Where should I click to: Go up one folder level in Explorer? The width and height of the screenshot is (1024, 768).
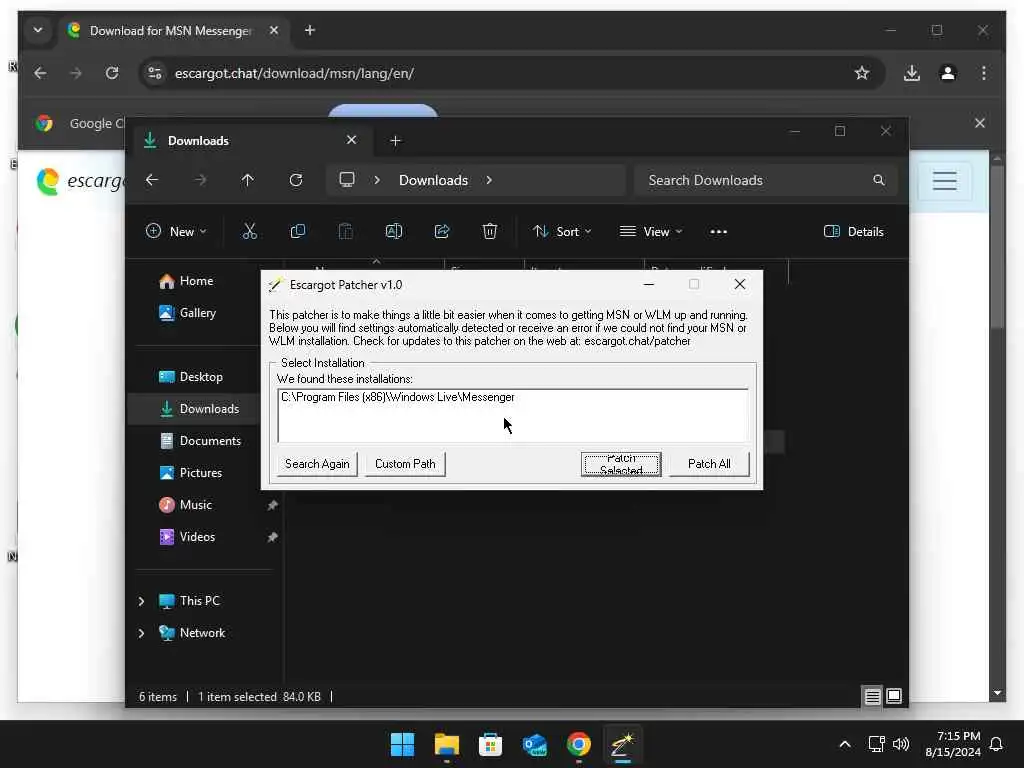click(x=248, y=180)
